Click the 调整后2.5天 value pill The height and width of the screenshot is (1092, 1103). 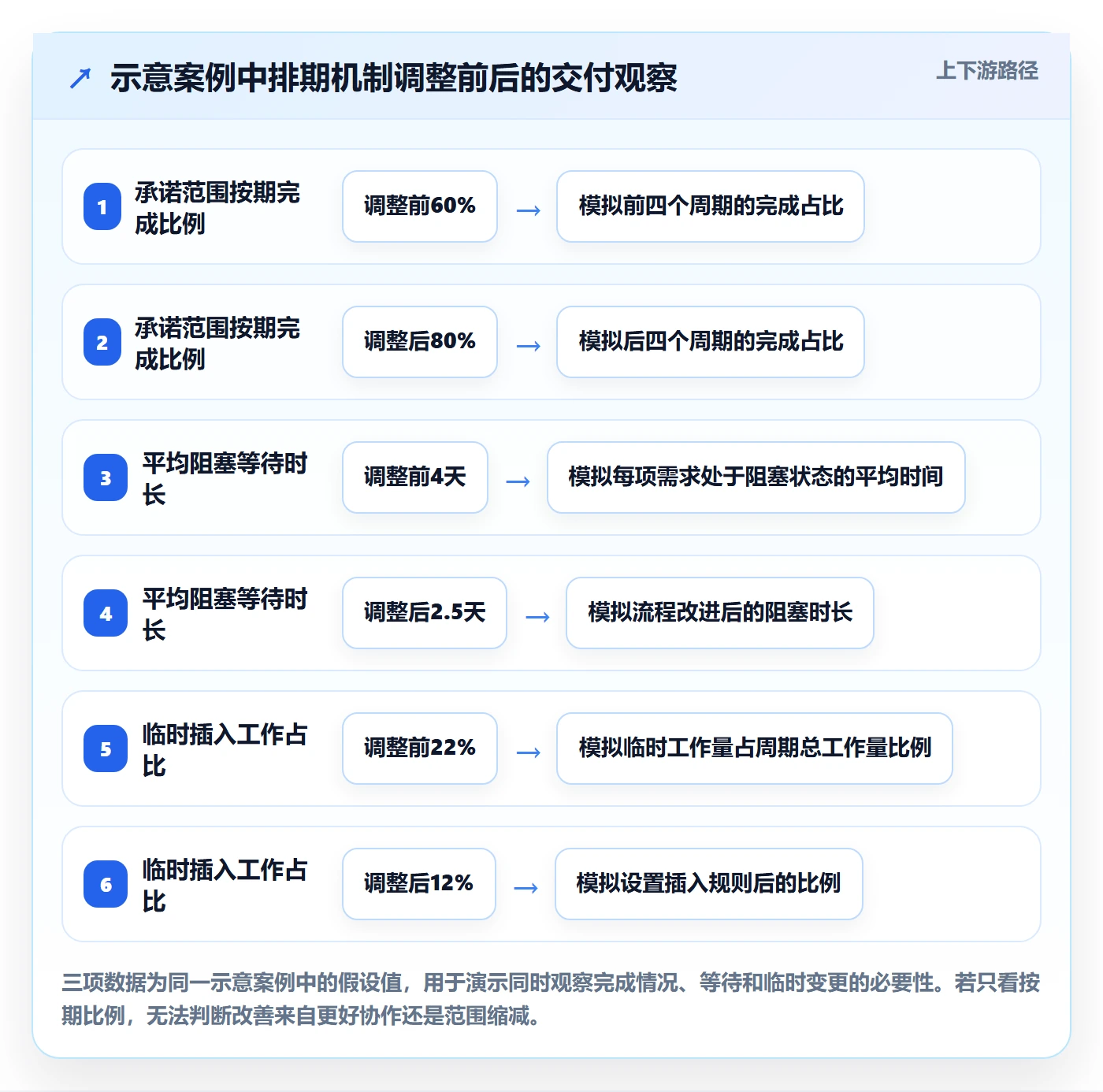coord(425,613)
